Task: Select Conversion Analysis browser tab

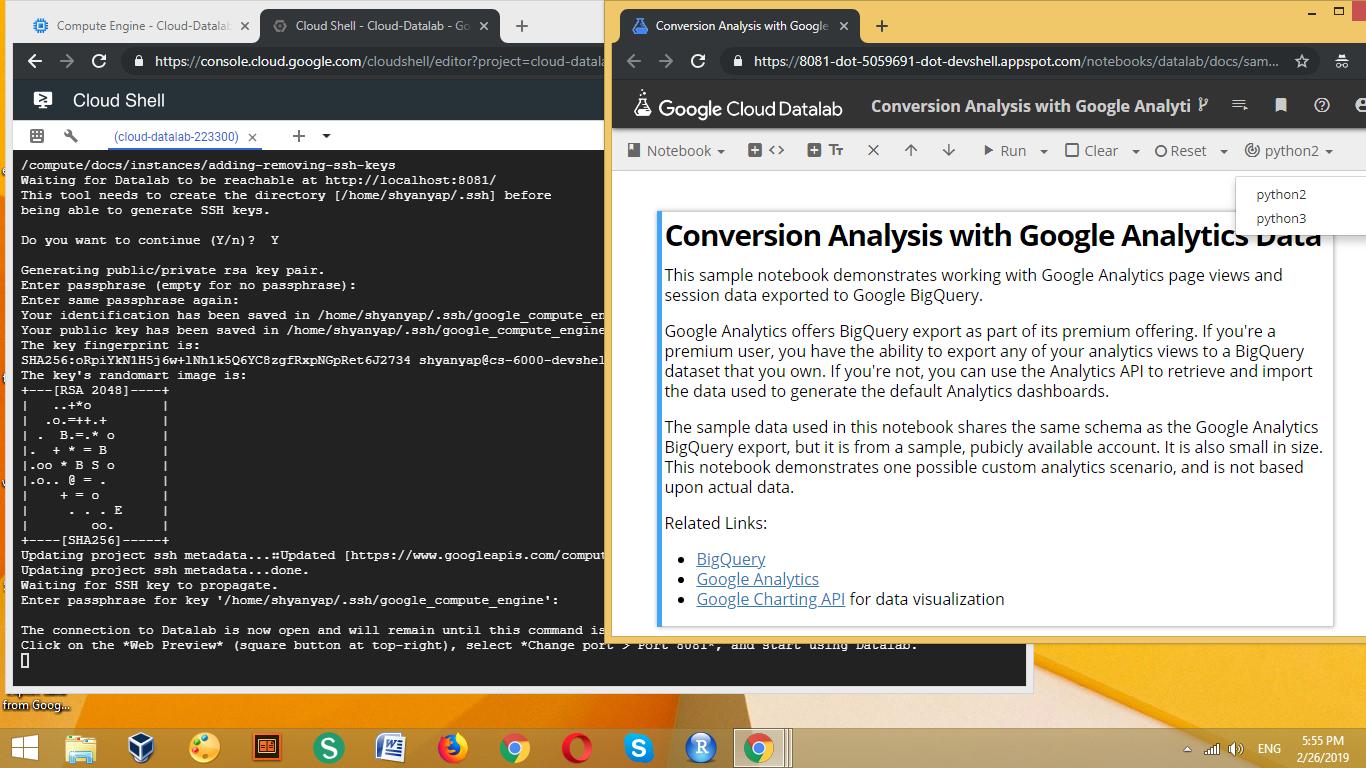Action: point(741,26)
